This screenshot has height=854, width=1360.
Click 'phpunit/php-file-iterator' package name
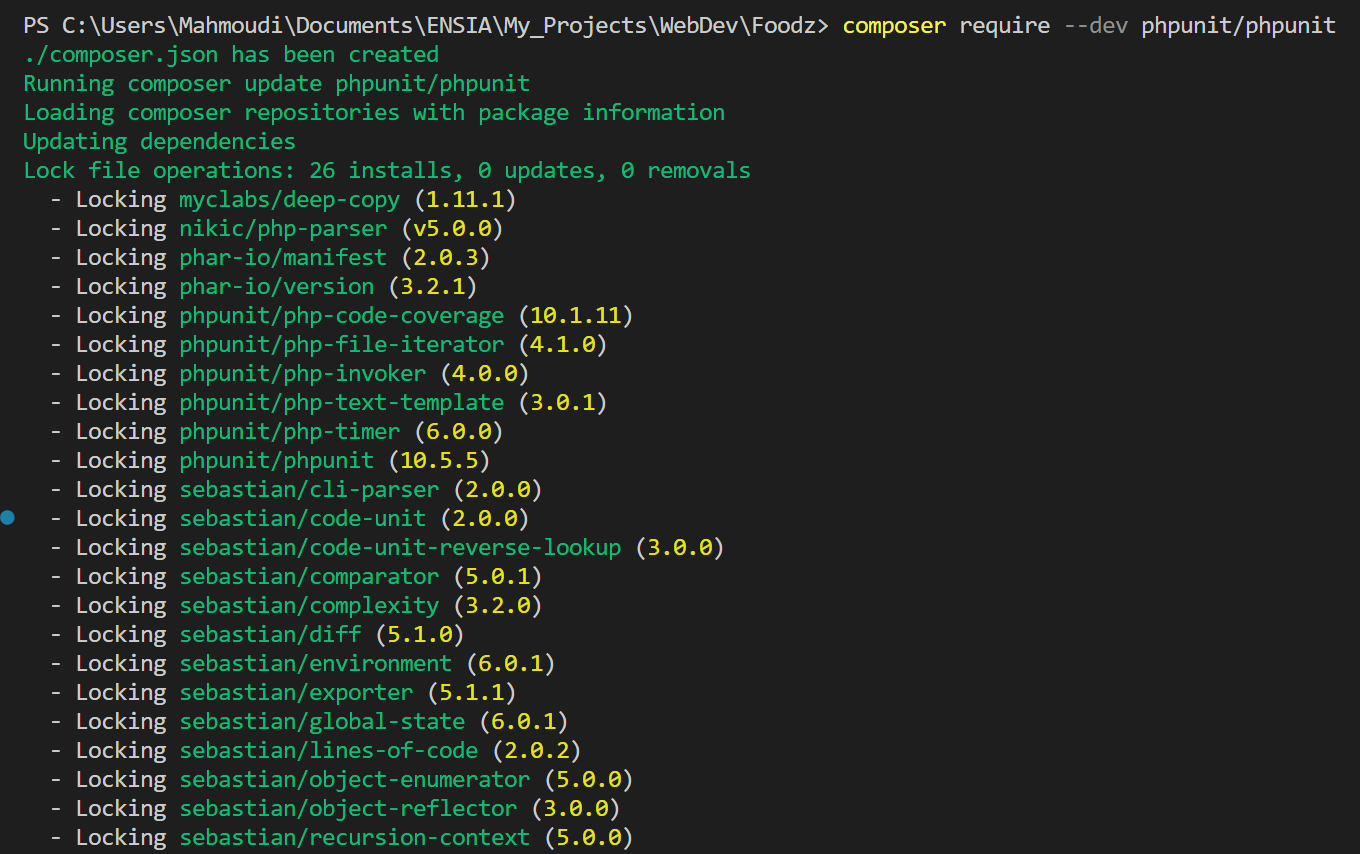point(341,344)
